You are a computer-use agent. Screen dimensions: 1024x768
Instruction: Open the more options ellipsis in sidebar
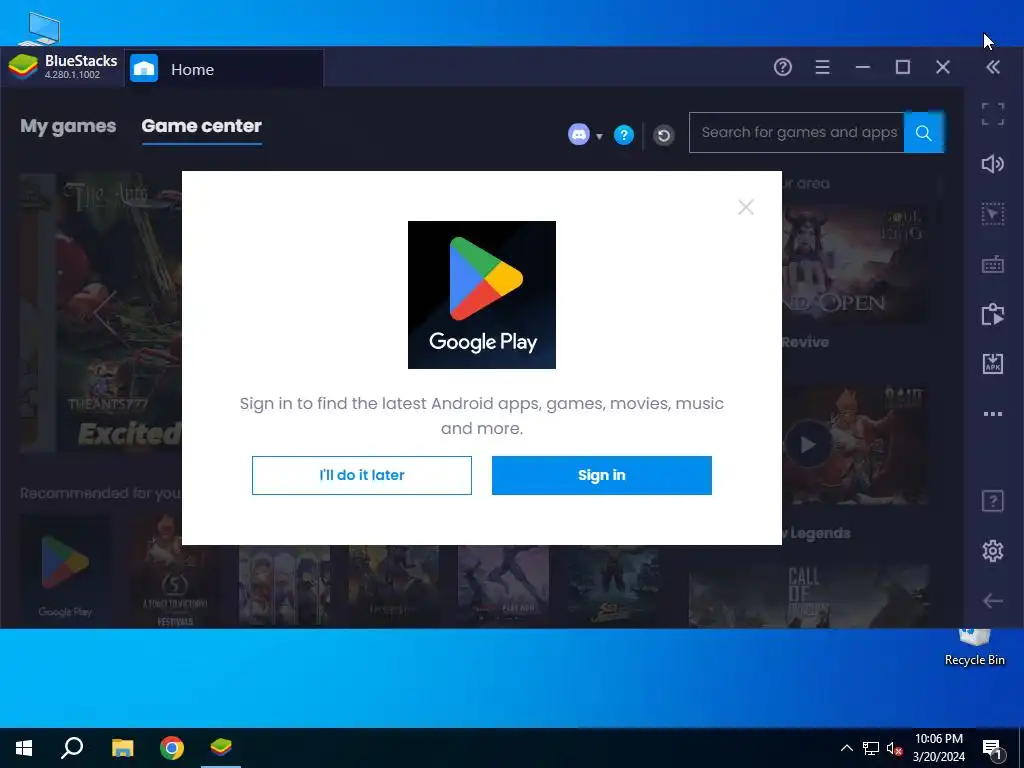(993, 414)
